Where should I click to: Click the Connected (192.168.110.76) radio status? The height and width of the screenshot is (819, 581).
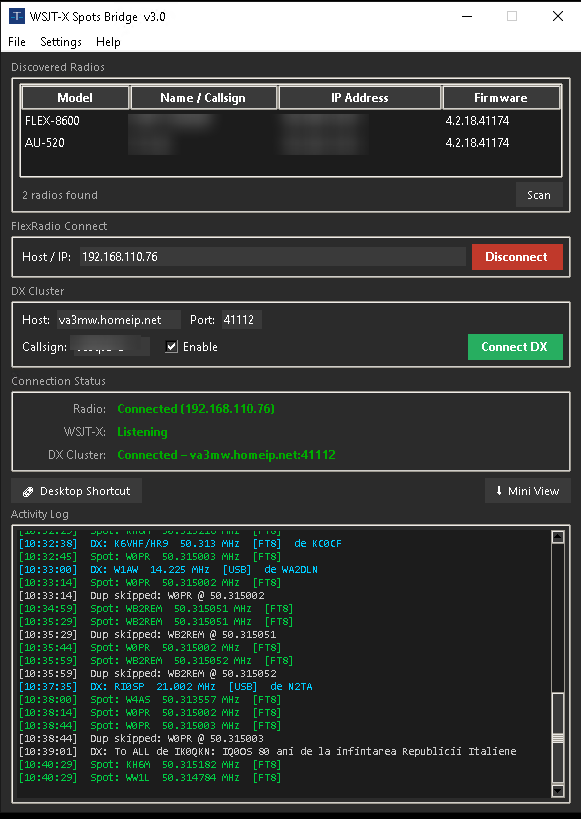[x=196, y=409]
